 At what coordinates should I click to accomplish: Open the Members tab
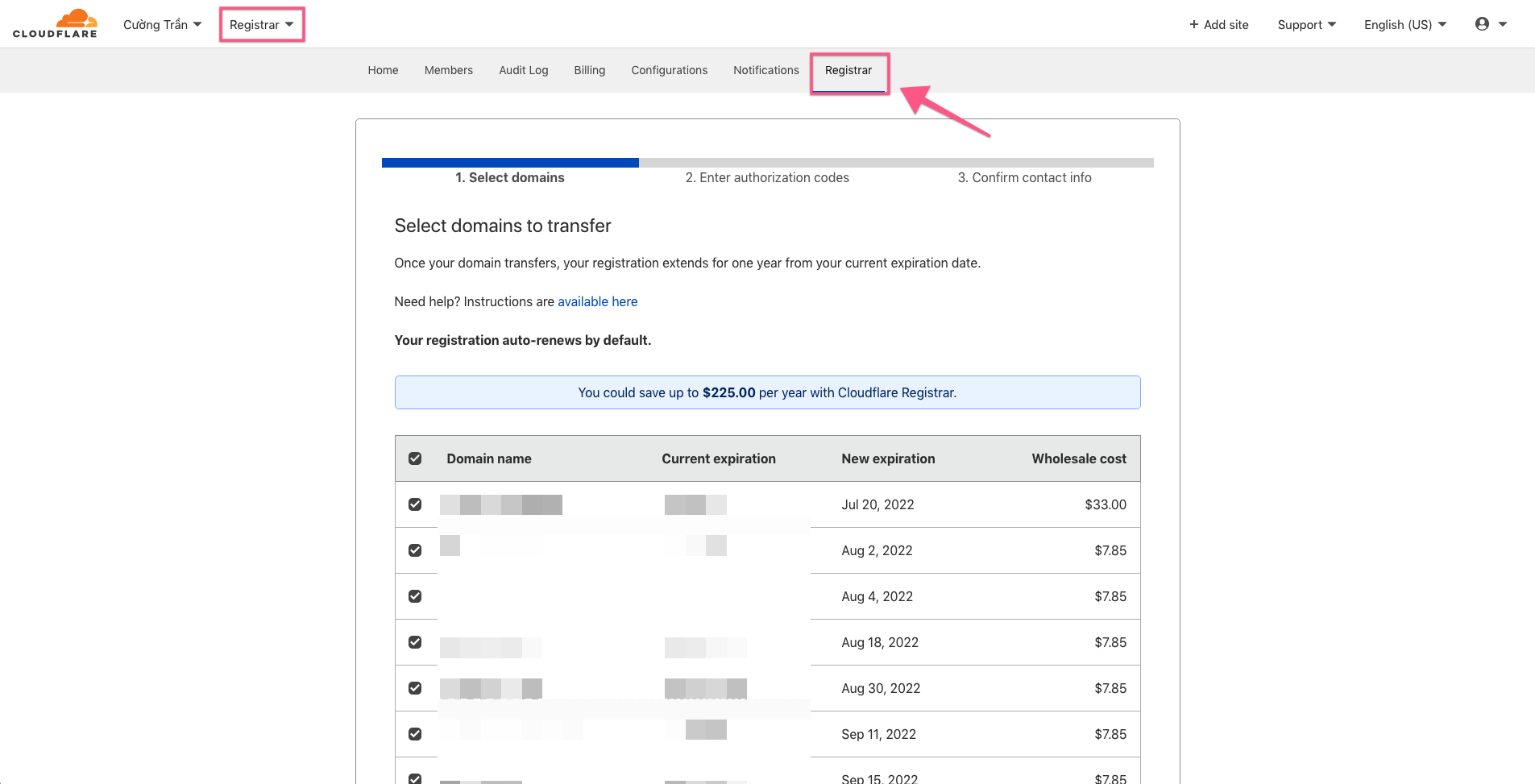448,70
